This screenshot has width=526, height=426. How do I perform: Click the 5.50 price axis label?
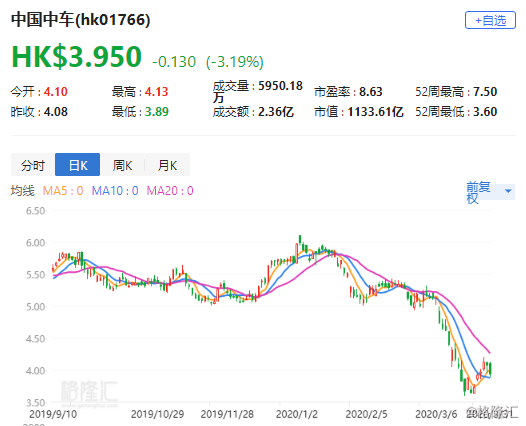click(36, 275)
